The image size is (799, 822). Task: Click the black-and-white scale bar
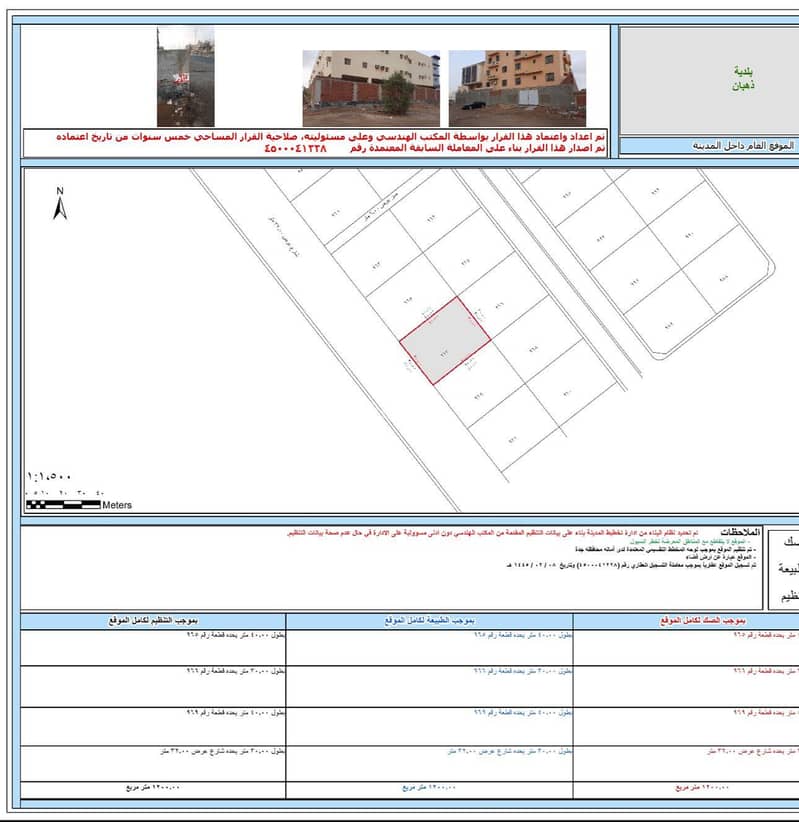pos(63,505)
